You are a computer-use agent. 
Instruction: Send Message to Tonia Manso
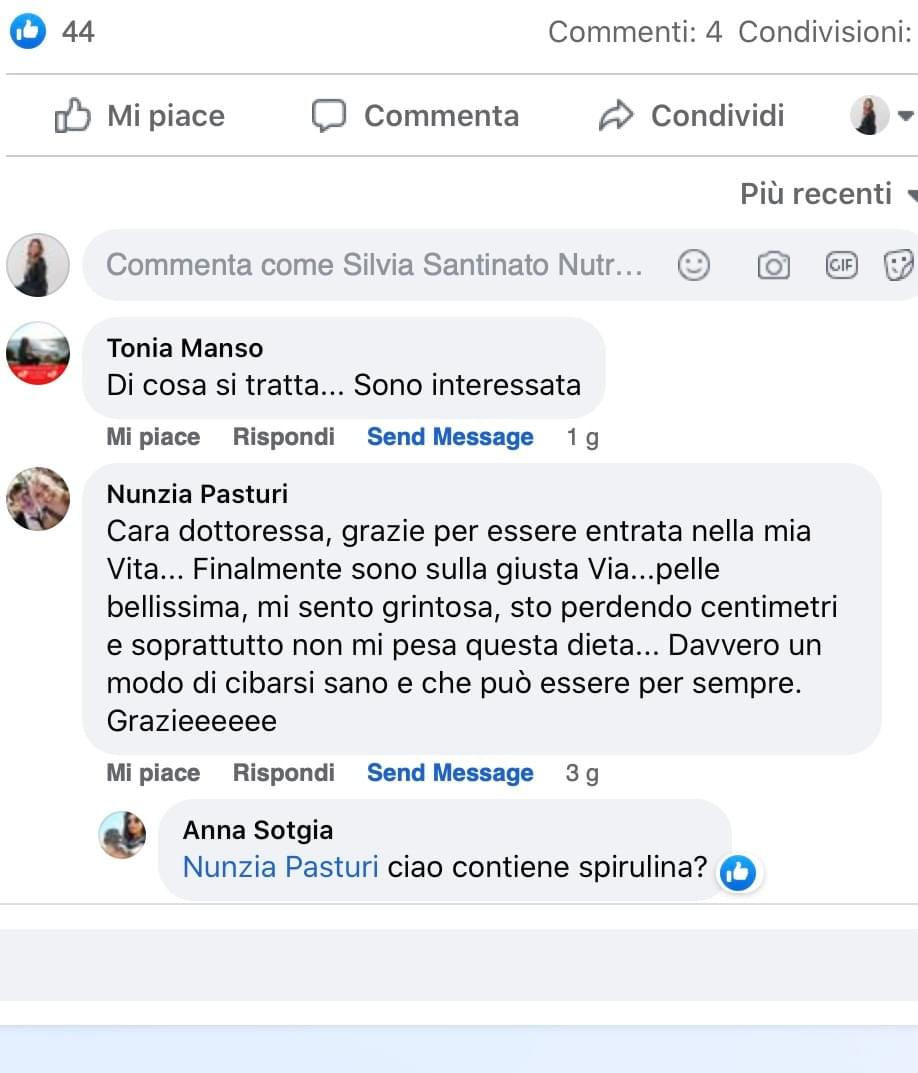tap(450, 437)
